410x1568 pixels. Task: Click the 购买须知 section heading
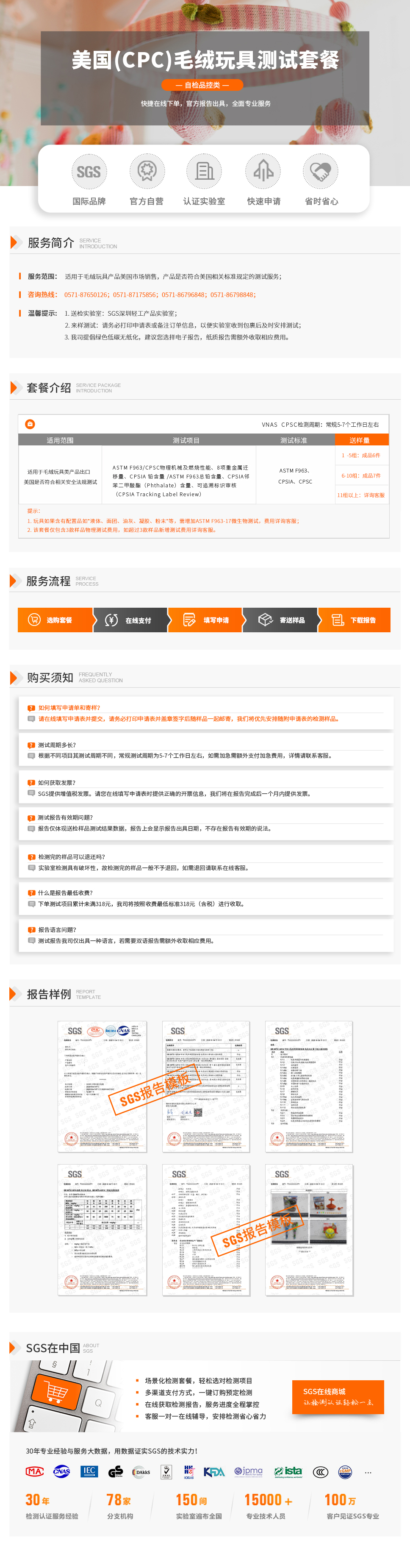coord(50,678)
